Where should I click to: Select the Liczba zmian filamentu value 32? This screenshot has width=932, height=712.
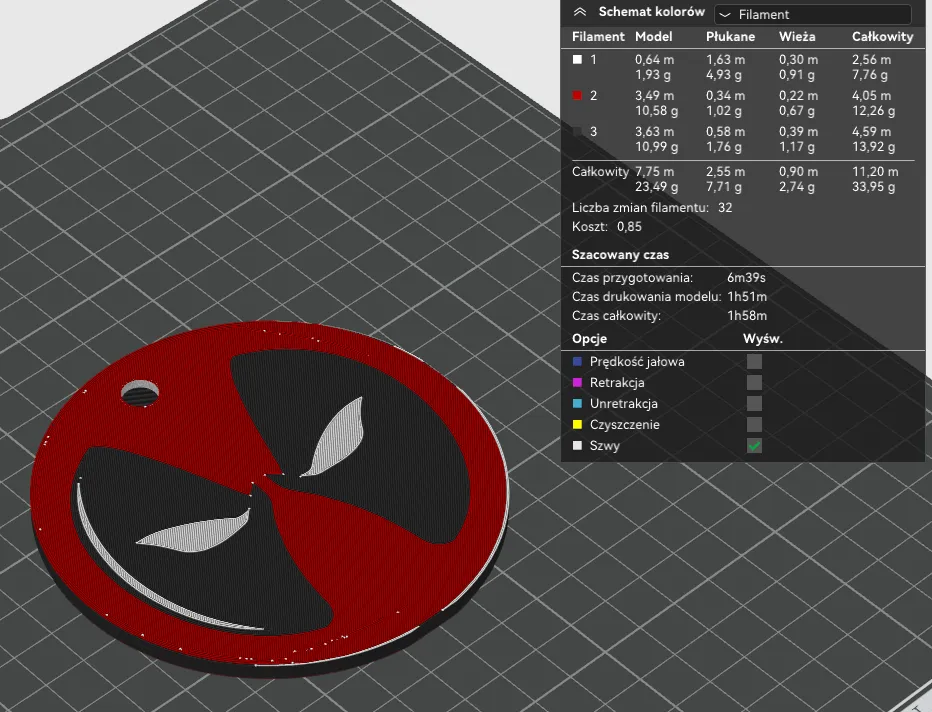725,208
